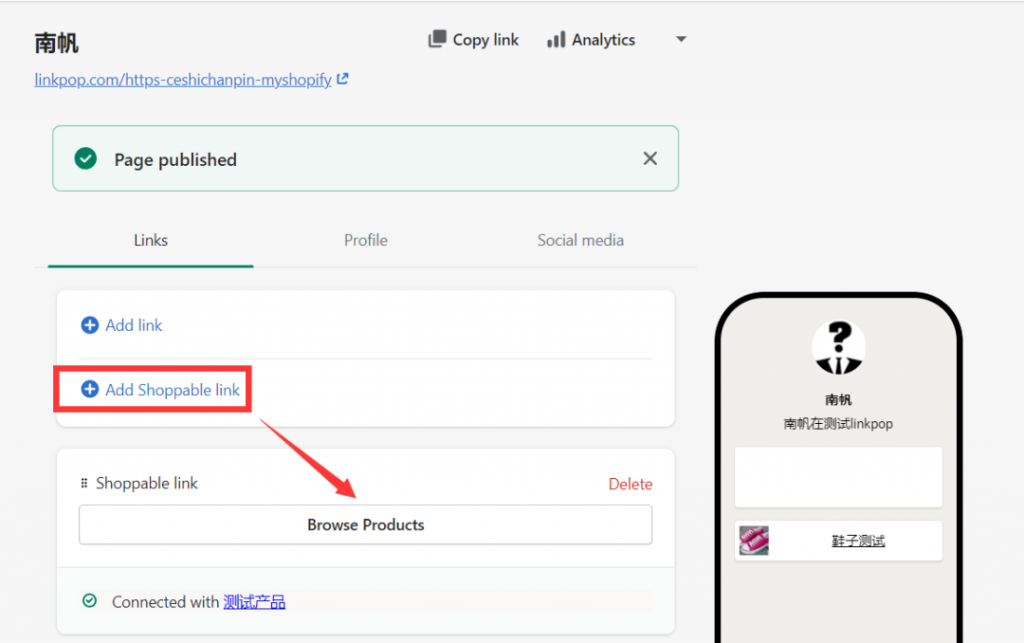Delete the Shoppable link
This screenshot has height=643, width=1024.
[x=630, y=484]
